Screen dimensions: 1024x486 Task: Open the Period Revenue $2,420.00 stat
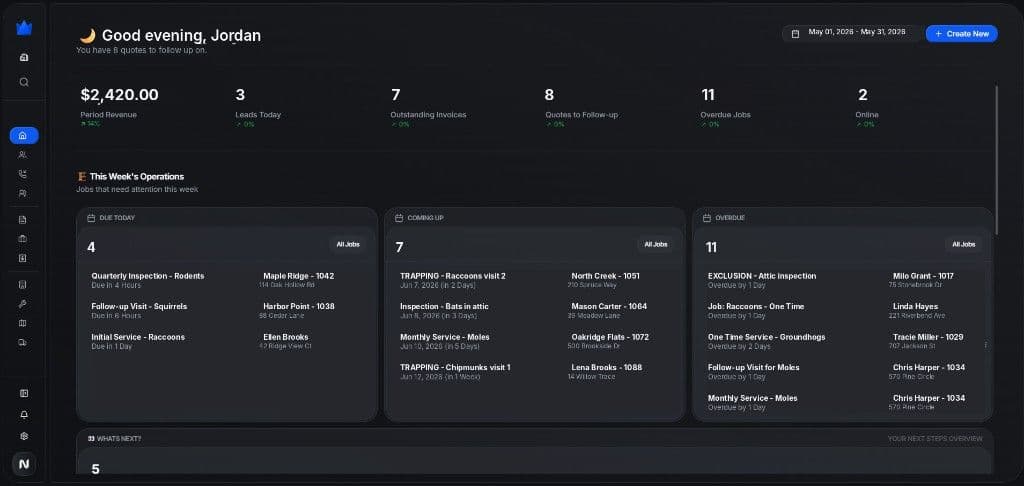(x=120, y=106)
